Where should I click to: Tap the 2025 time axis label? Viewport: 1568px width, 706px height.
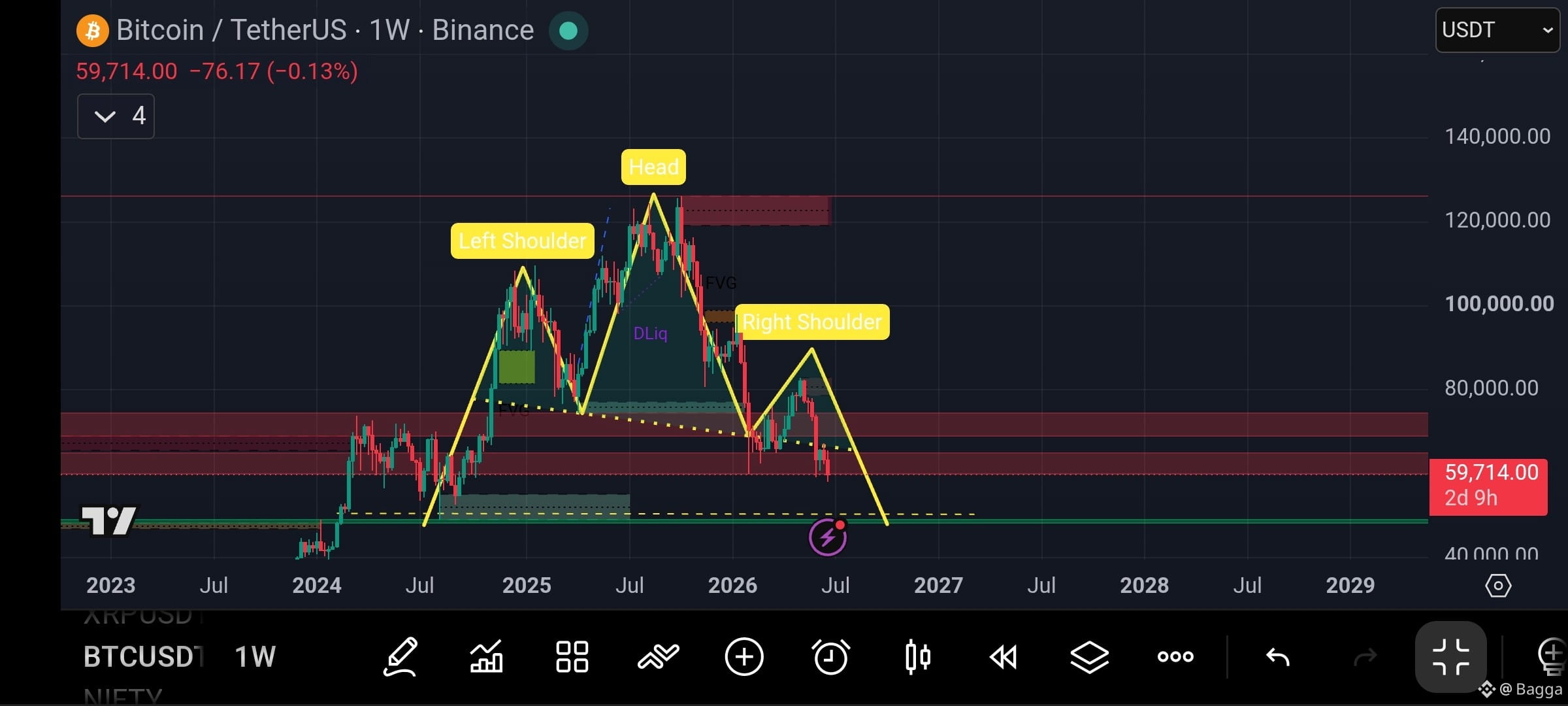527,585
